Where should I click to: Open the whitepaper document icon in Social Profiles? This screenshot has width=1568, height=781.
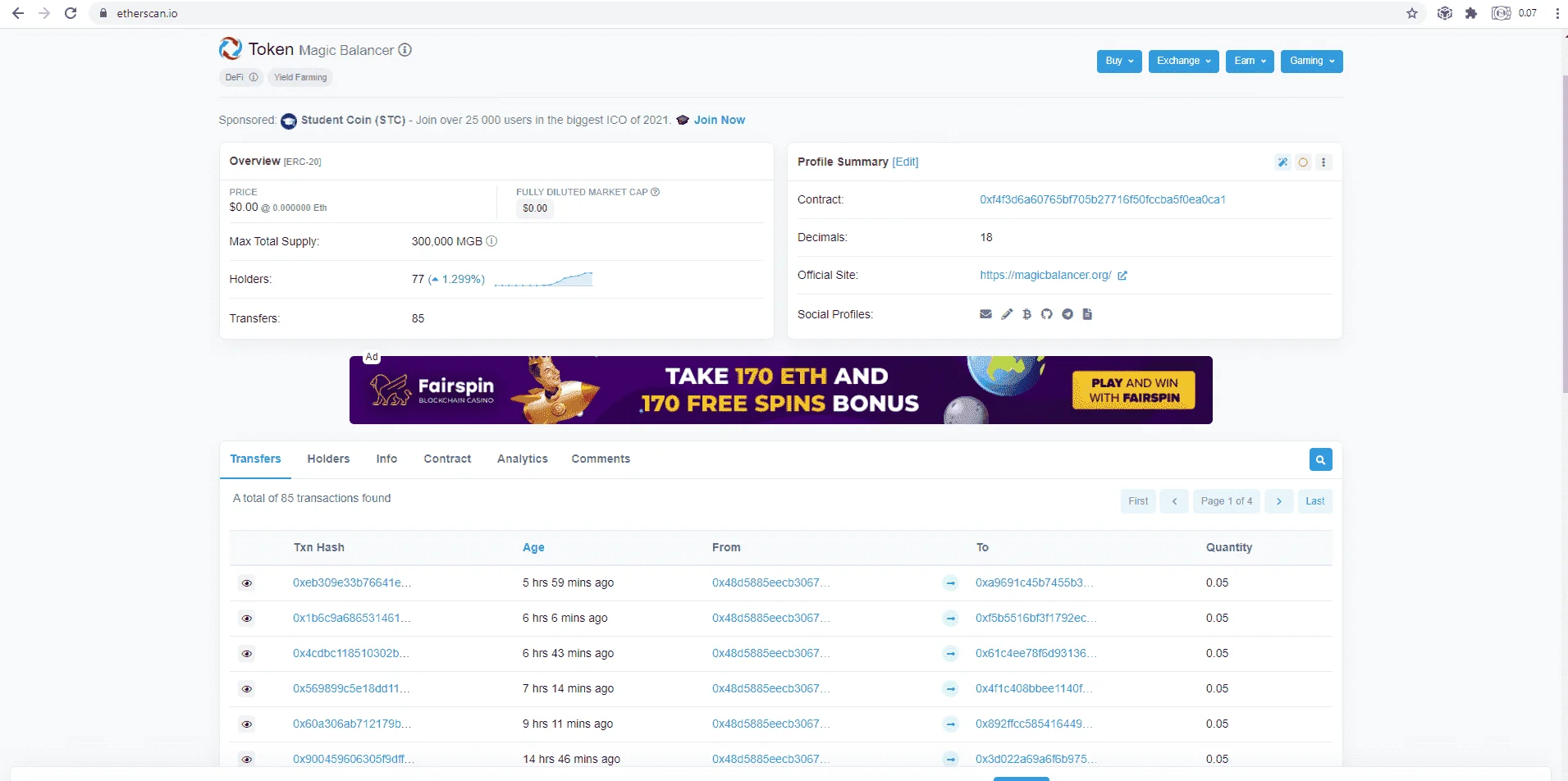click(1087, 314)
